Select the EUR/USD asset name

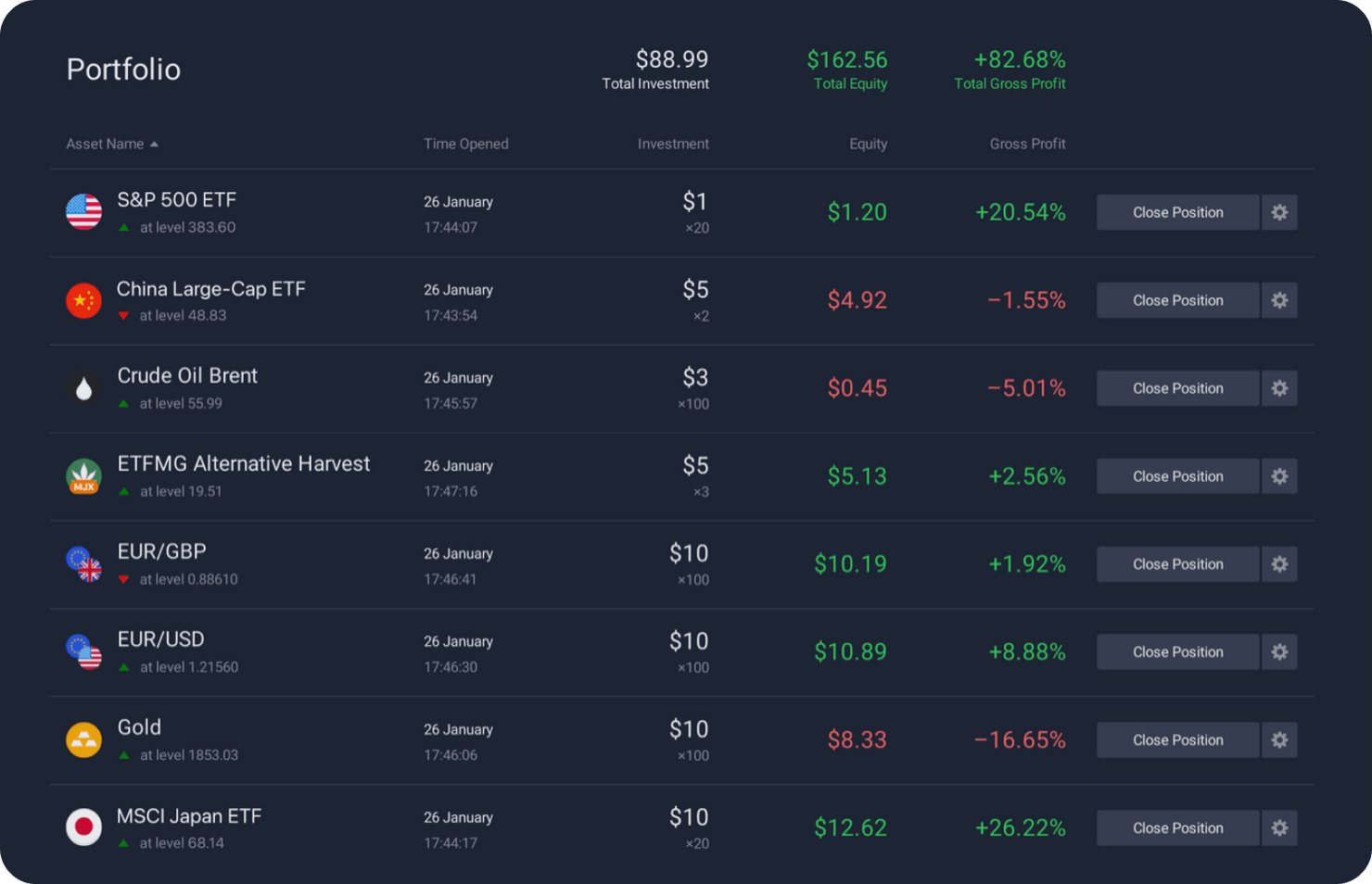coord(161,639)
